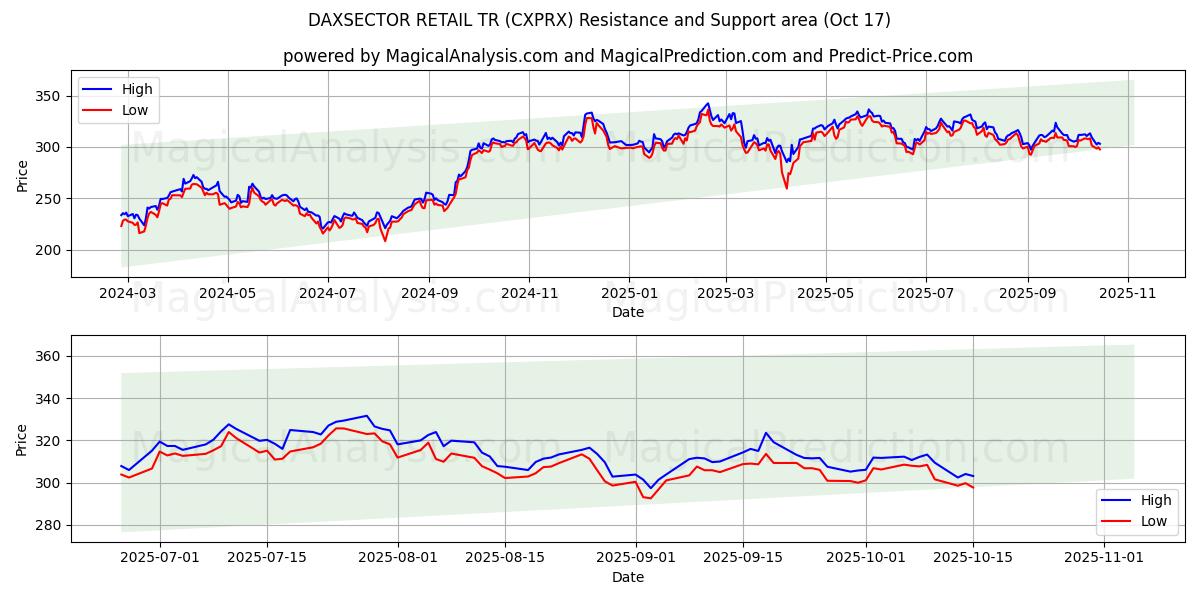Click the 2025-11-01 date tick on the bottom chart

tap(1101, 559)
